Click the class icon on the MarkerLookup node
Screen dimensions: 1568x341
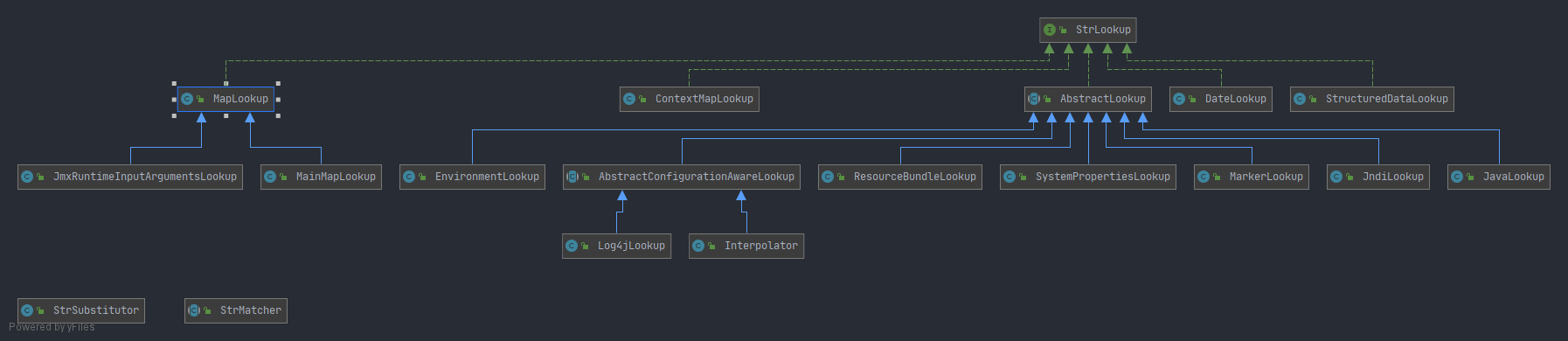click(1204, 177)
